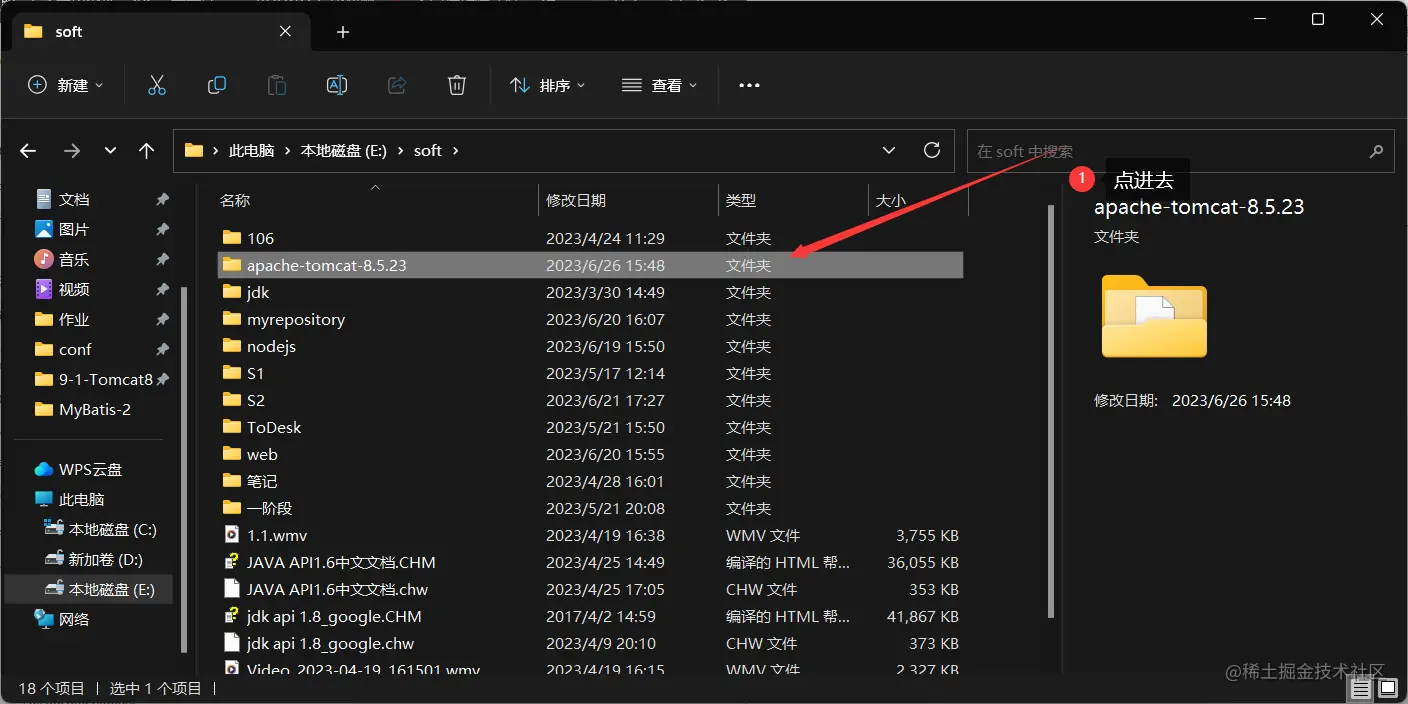
Task: Open the 新建 dropdown menu
Action: click(65, 85)
